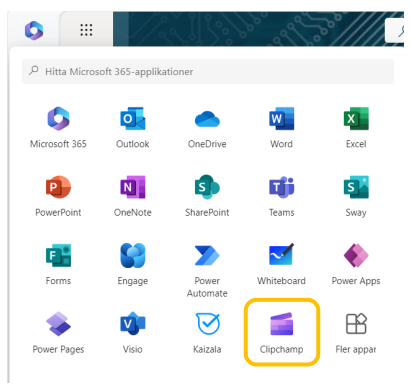Open the Microsoft 365 app tile
Screen dimensions: 411x387
pos(58,127)
